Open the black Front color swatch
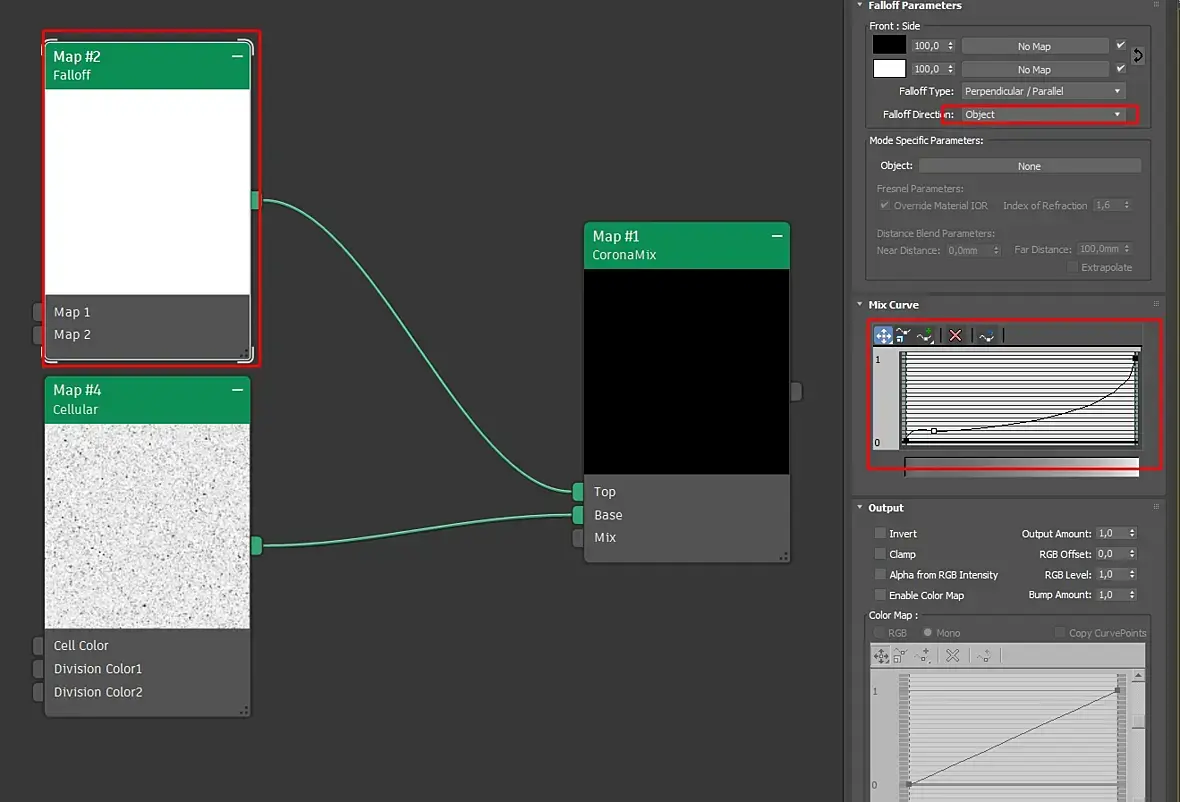1180x802 pixels. [x=889, y=45]
